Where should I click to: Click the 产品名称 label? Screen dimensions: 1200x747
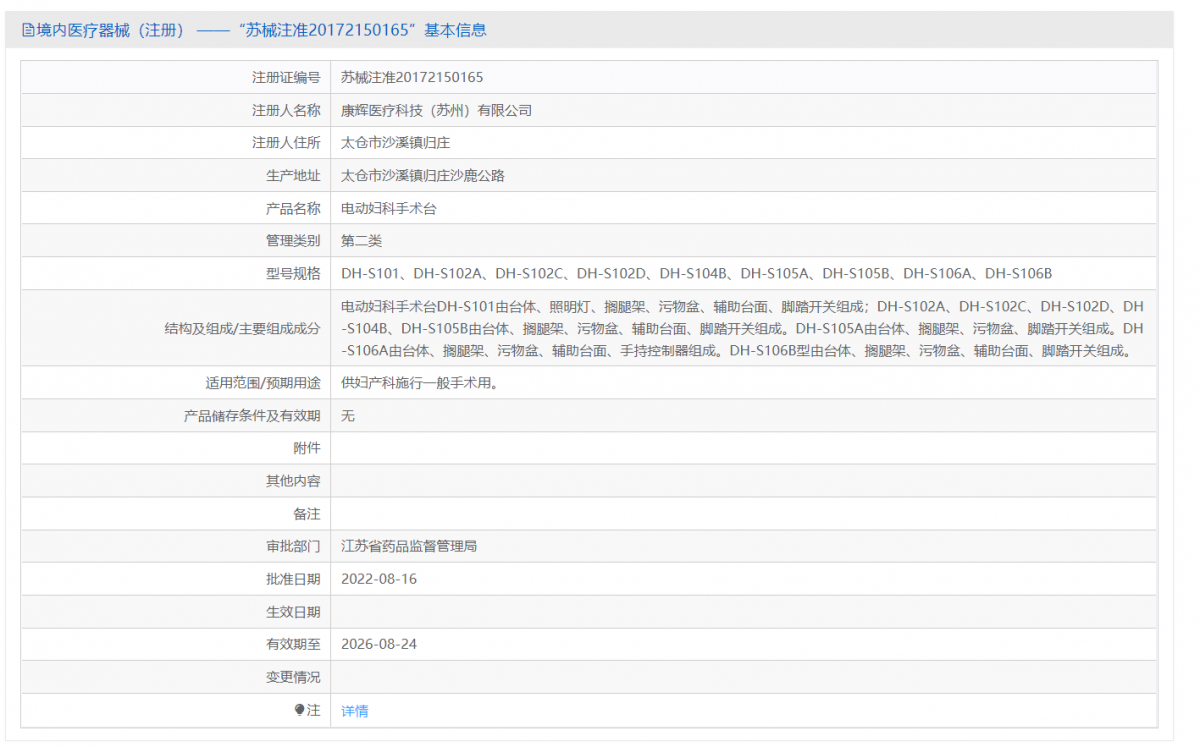tap(293, 209)
